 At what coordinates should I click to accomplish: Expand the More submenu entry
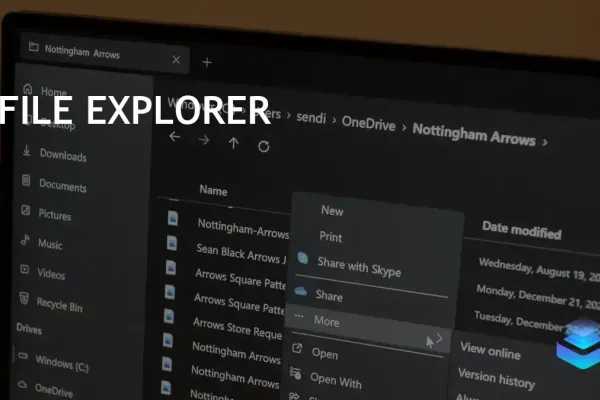tap(367, 327)
